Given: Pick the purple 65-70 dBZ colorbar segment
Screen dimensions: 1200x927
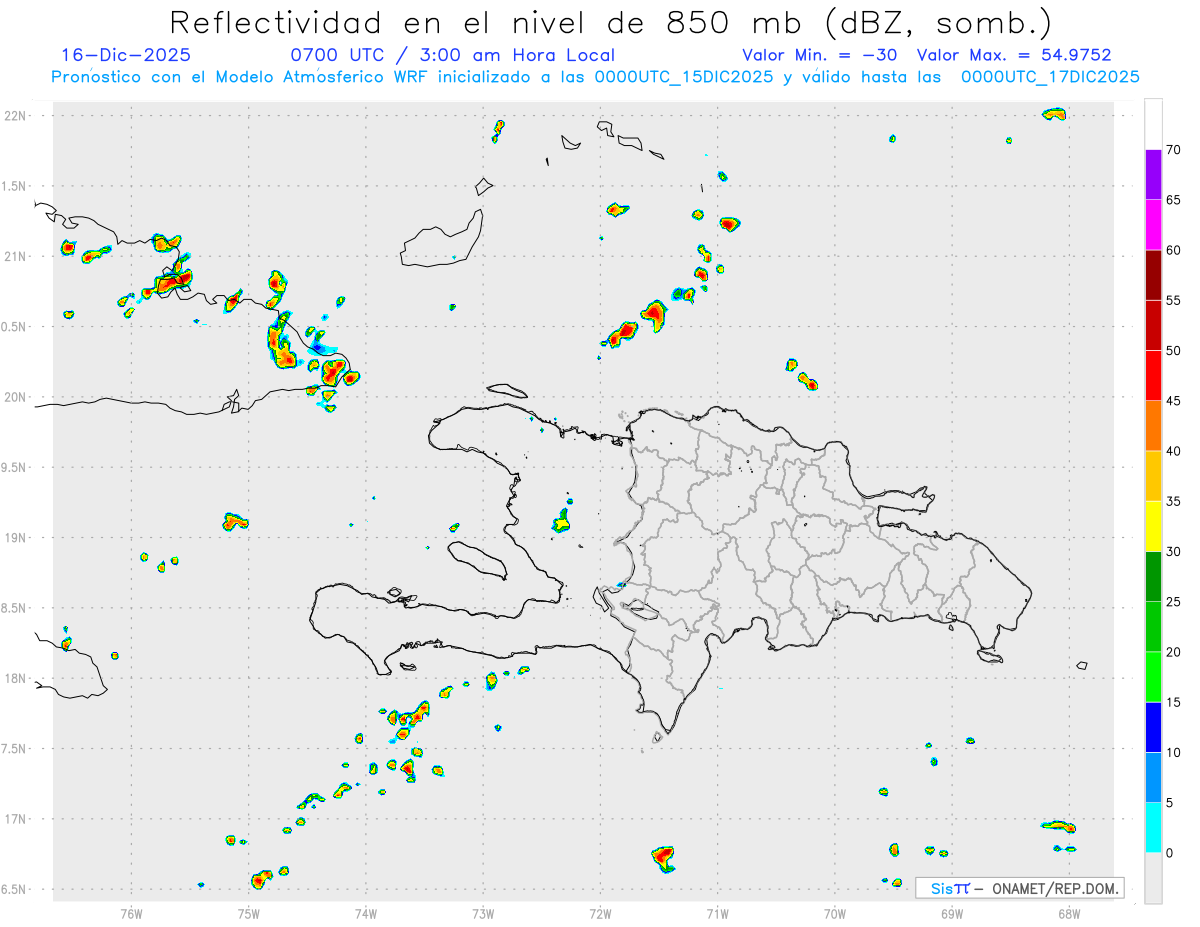Looking at the screenshot, I should [1153, 175].
